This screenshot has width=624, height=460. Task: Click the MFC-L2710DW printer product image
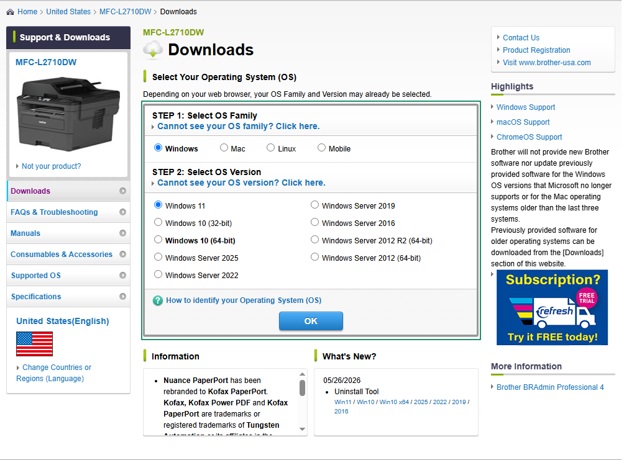pyautogui.click(x=68, y=114)
